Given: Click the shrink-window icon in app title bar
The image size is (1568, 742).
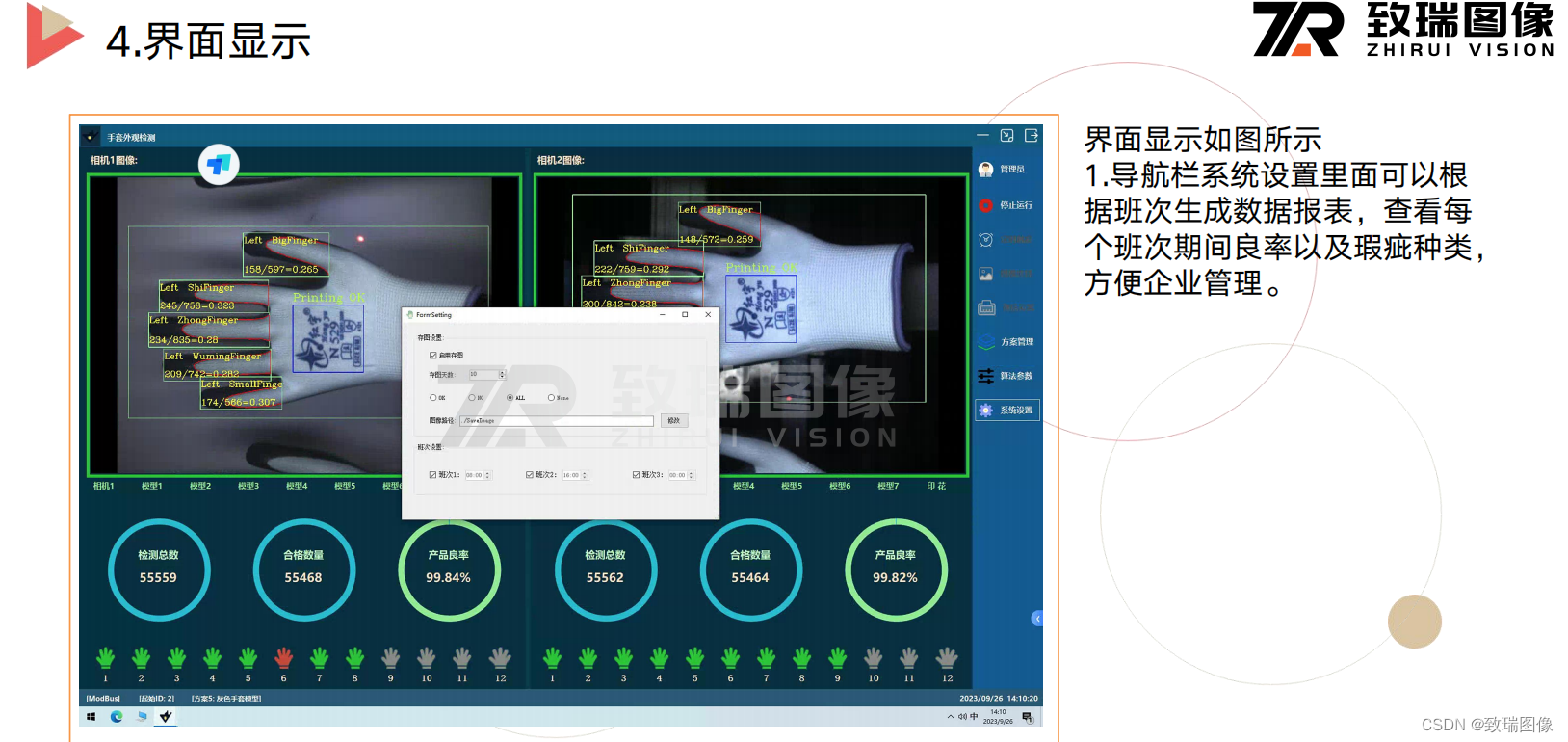Looking at the screenshot, I should (1007, 136).
